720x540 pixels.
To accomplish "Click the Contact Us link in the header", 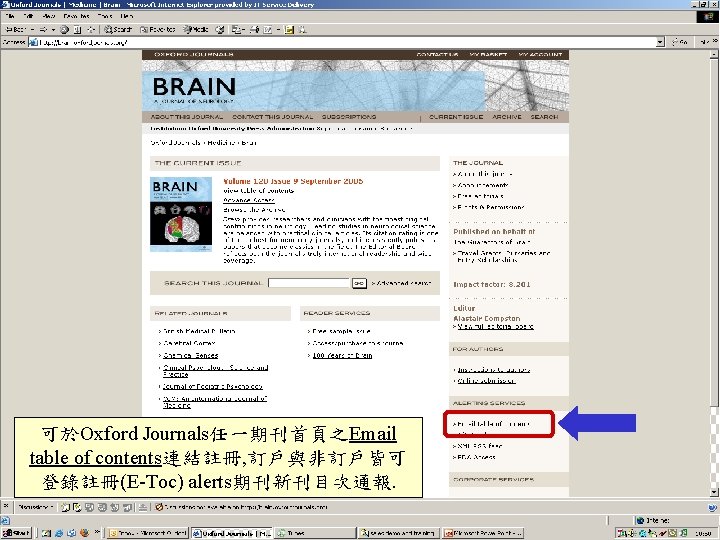I will pyautogui.click(x=437, y=55).
